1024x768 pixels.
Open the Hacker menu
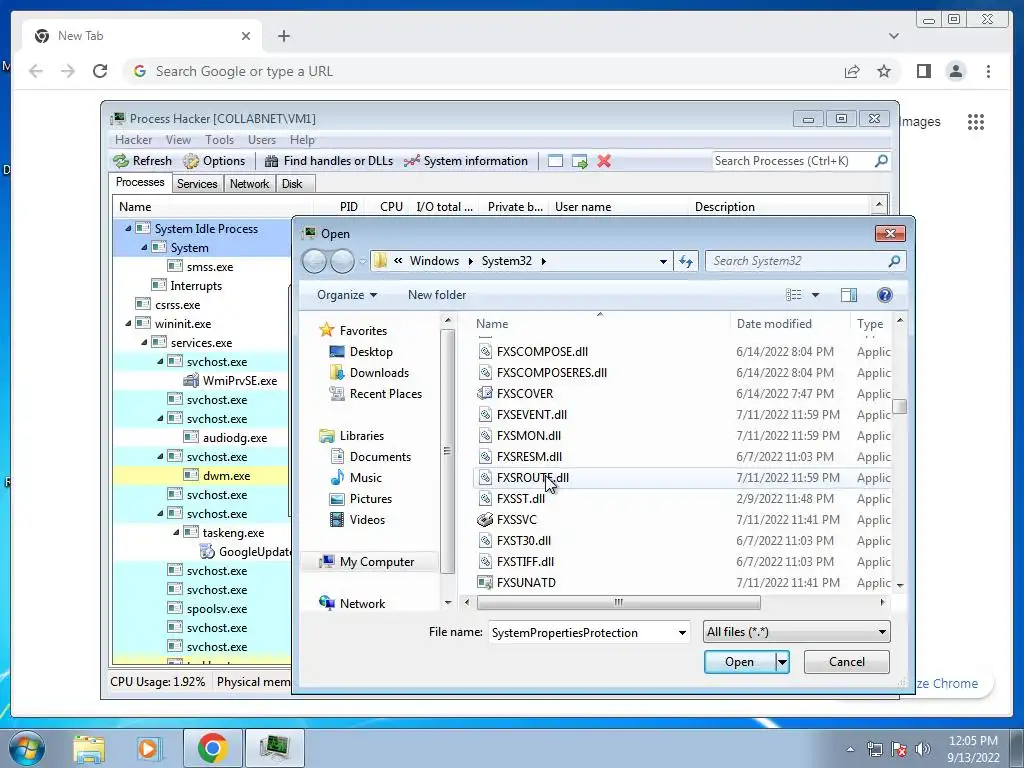pyautogui.click(x=133, y=140)
